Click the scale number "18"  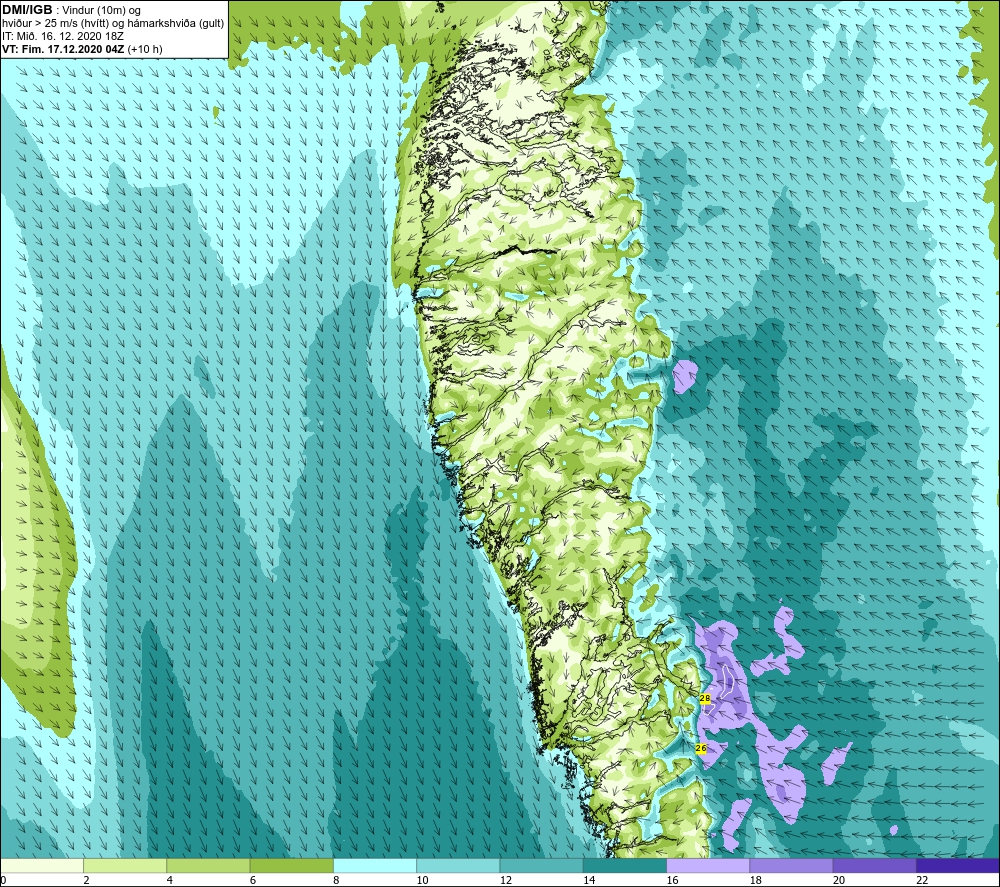pyautogui.click(x=756, y=881)
